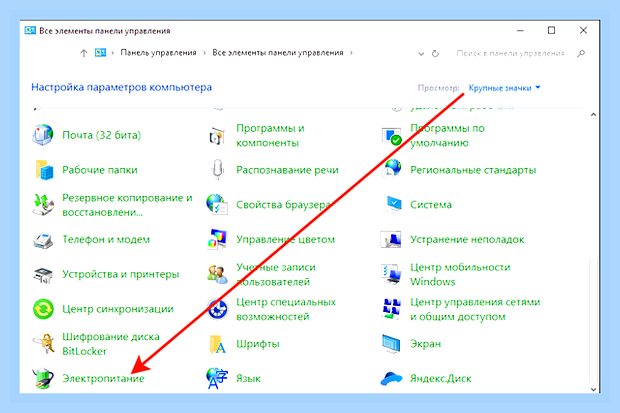The height and width of the screenshot is (413, 620).
Task: Click Все элементы панели управления breadcrumb
Action: [278, 53]
